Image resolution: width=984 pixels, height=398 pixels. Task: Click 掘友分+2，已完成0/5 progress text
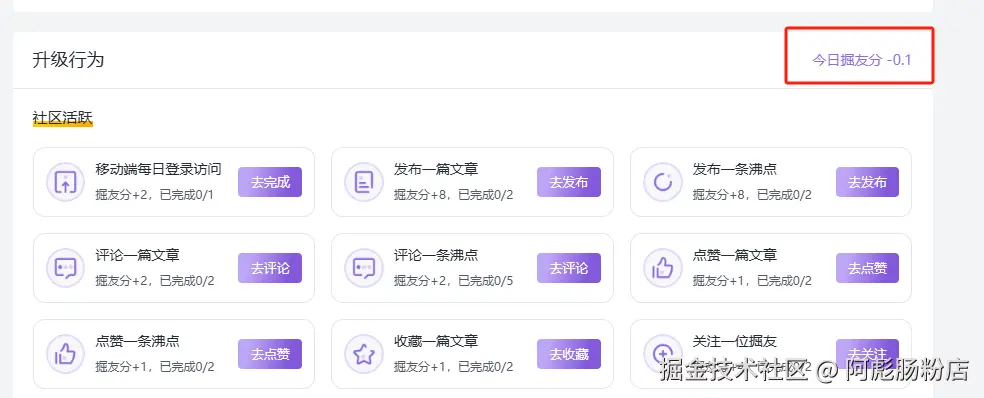click(x=454, y=281)
